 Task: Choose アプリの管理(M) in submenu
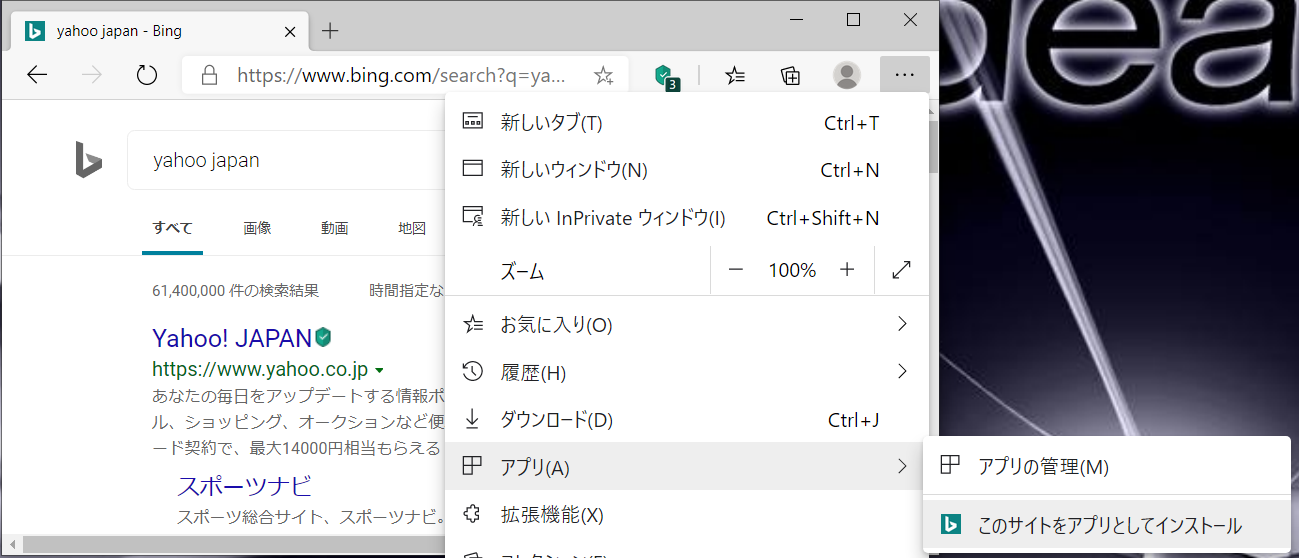click(x=1107, y=467)
